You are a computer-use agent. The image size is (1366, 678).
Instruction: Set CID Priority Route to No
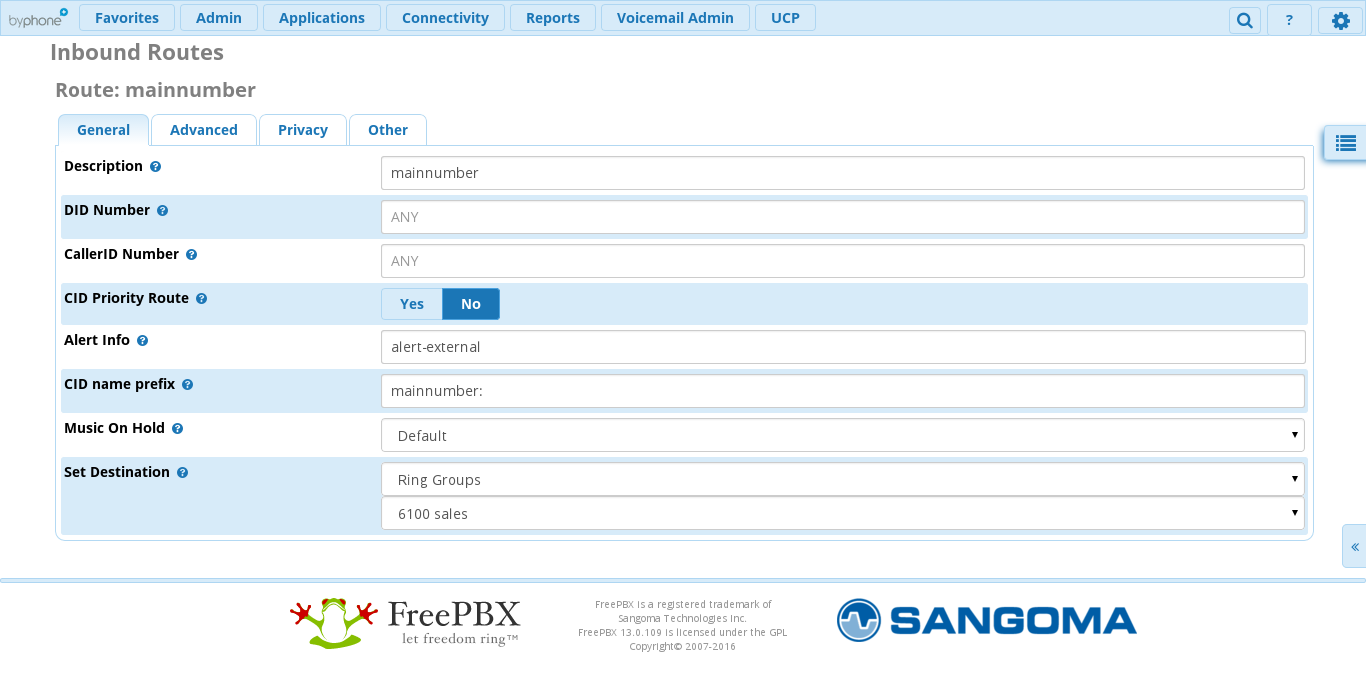pos(471,304)
